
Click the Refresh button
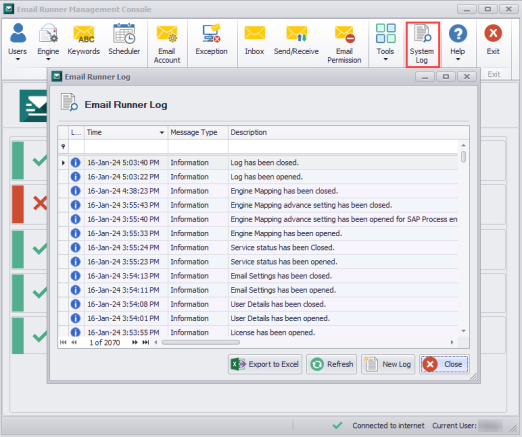click(332, 364)
